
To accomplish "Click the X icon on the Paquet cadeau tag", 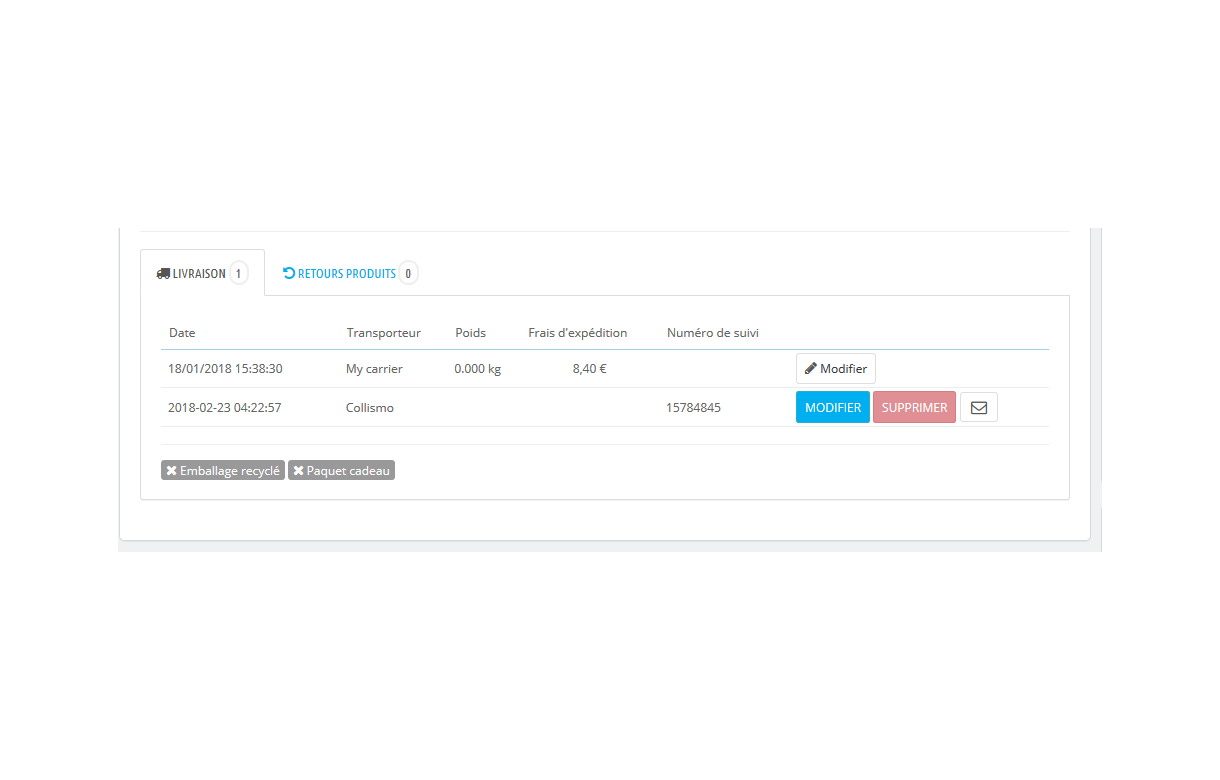I will pos(299,469).
